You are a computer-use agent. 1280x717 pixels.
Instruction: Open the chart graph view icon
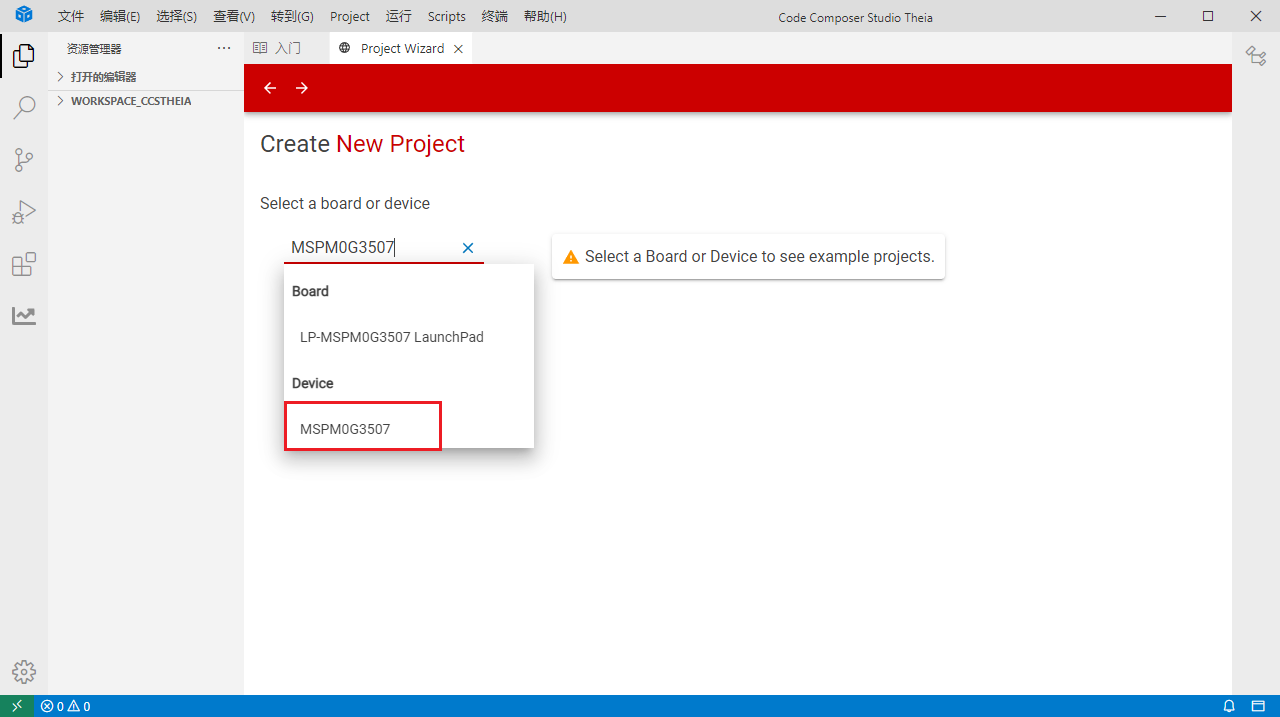24,316
